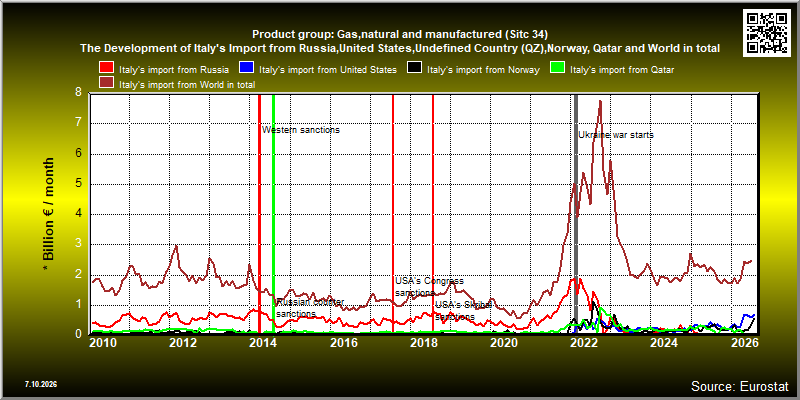Click the 'USA's Congress sanctions' annotation
Image resolution: width=800 pixels, height=400 pixels.
(430, 287)
